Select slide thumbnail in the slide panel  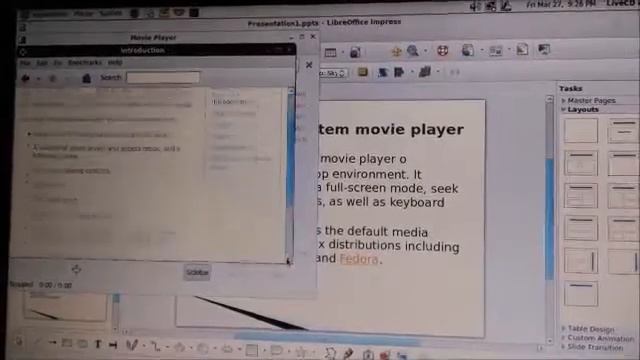tap(65, 307)
